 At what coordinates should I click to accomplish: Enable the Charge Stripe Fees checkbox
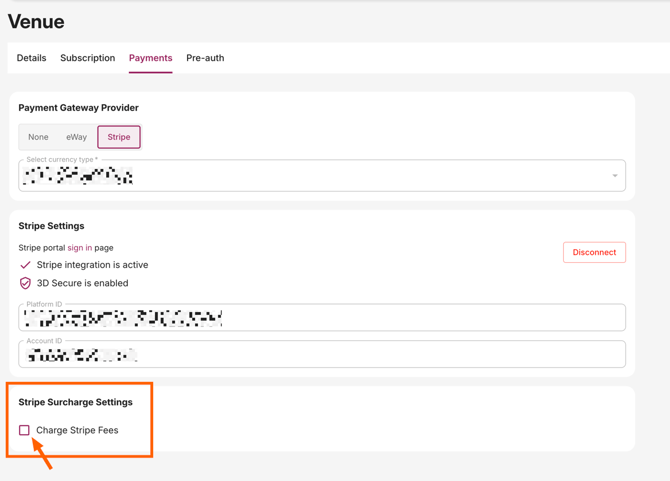point(24,430)
